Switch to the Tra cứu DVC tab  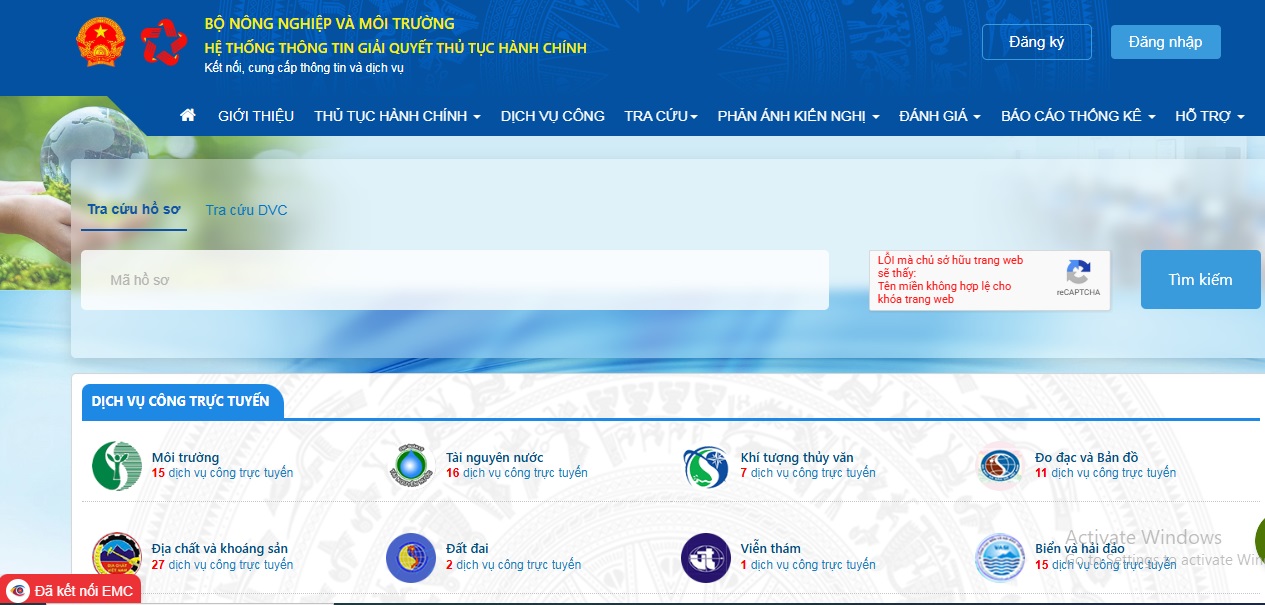(247, 210)
